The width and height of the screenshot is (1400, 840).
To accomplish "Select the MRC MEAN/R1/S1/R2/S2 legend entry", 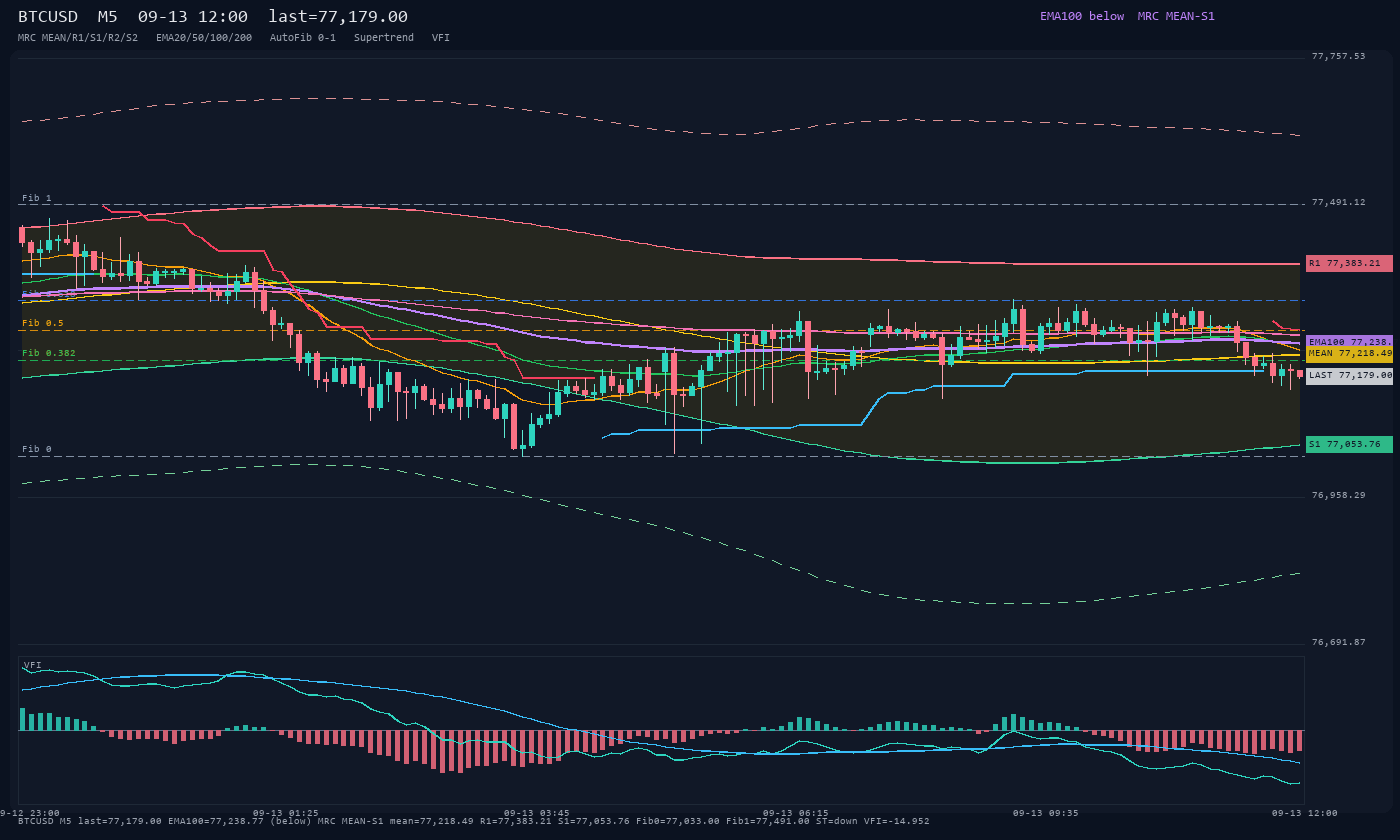I will [x=78, y=38].
